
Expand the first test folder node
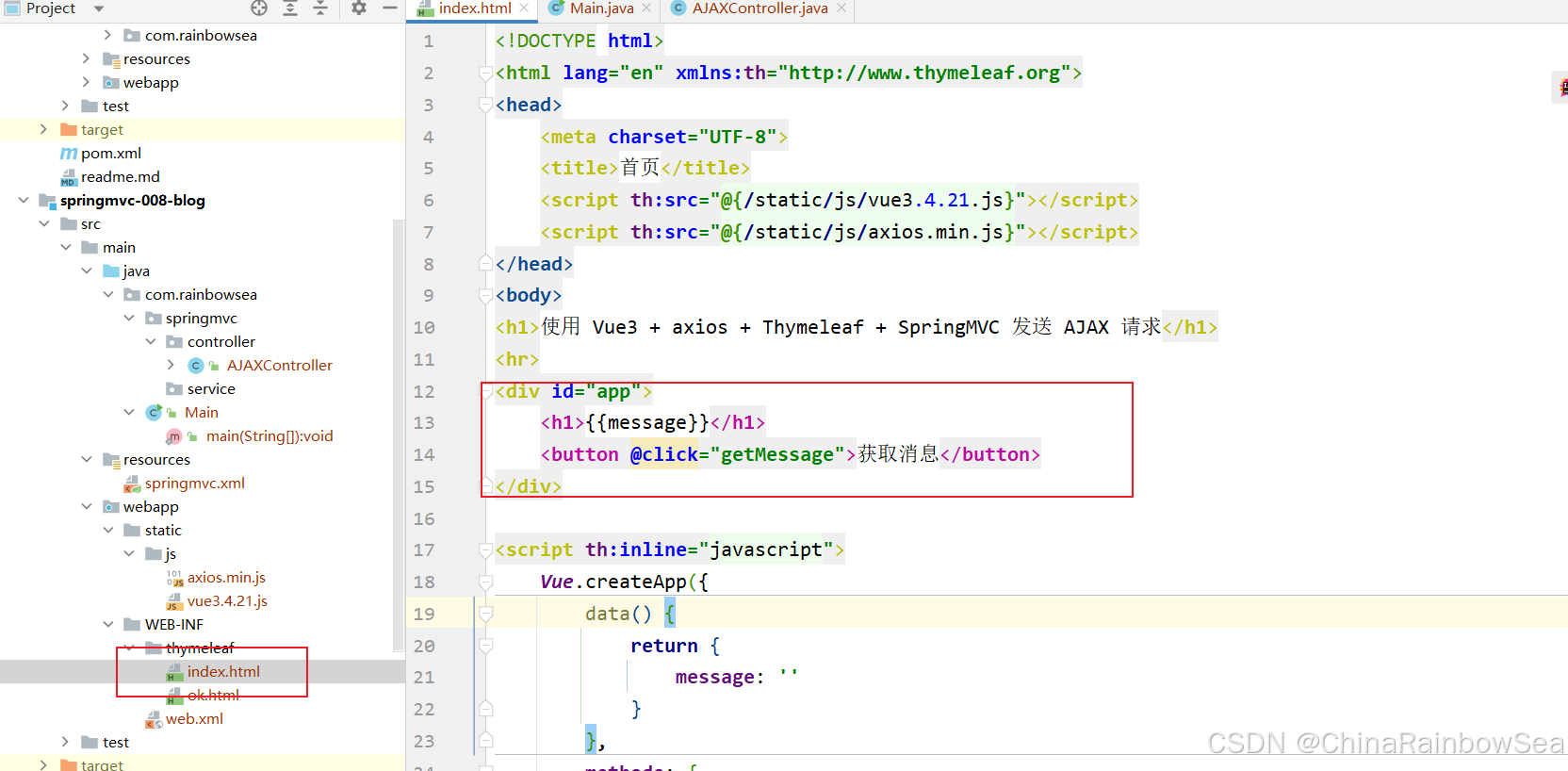[x=65, y=106]
